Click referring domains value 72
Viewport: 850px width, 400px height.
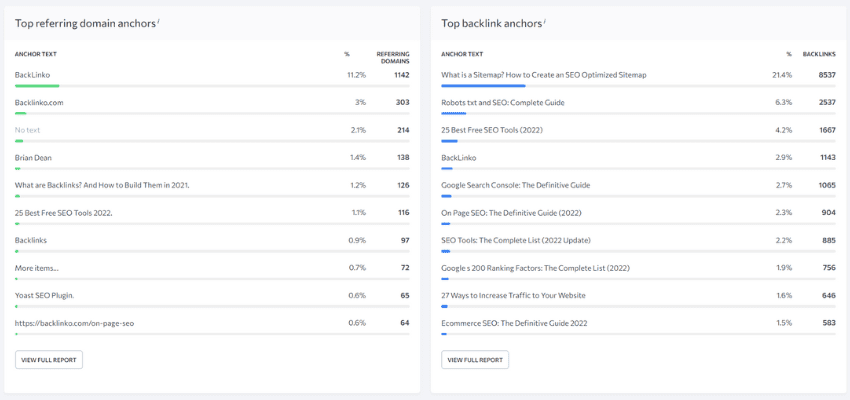pyautogui.click(x=405, y=268)
